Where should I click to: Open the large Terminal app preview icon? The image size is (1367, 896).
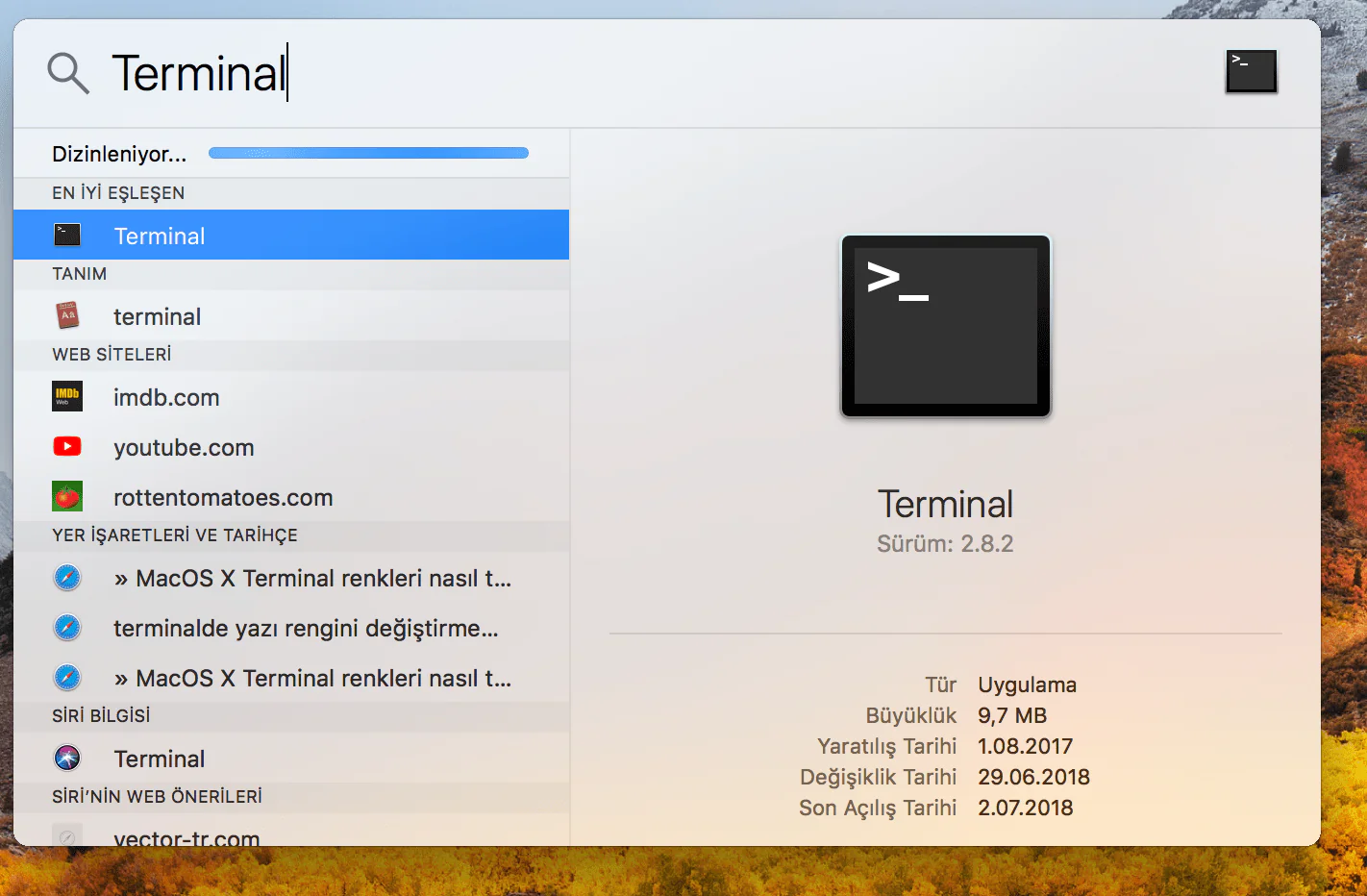(x=945, y=326)
